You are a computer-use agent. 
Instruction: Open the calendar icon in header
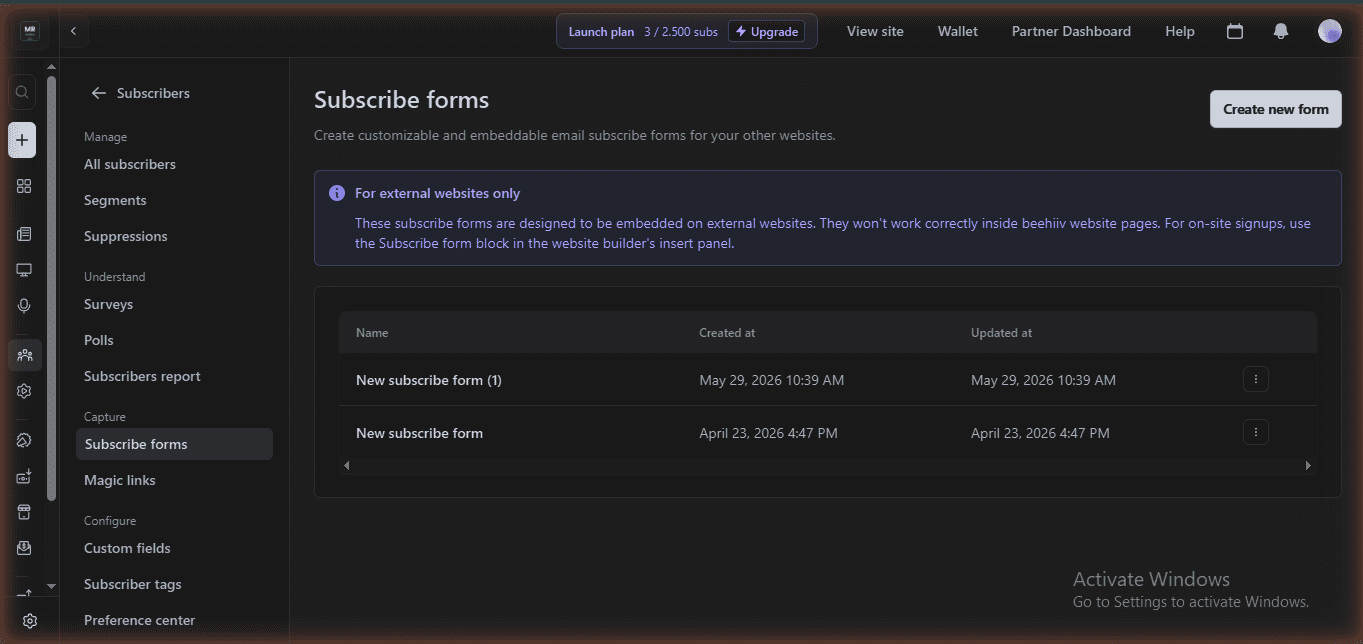click(1235, 31)
